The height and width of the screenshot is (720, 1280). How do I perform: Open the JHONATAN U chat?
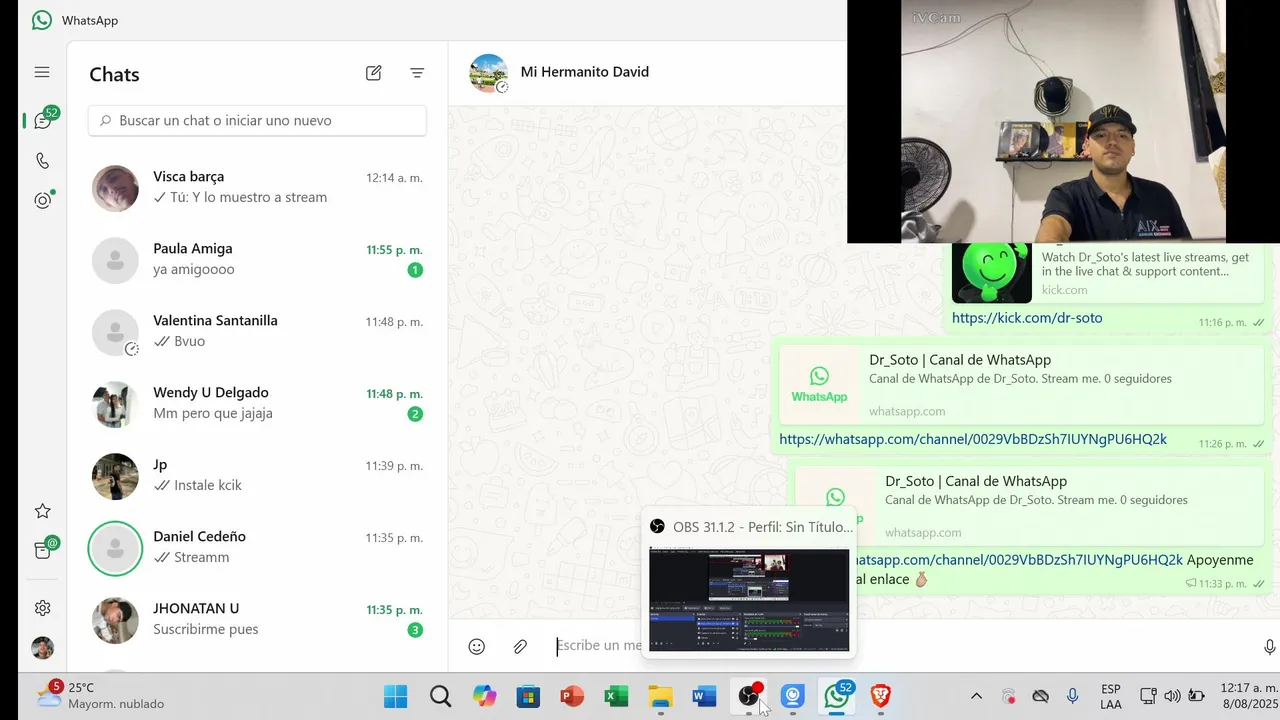click(x=257, y=620)
